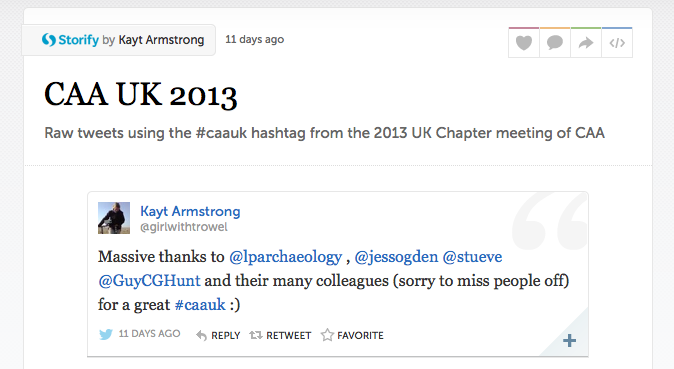This screenshot has height=369, width=674.
Task: Visit the @girlwithtrowel handle
Action: click(184, 227)
